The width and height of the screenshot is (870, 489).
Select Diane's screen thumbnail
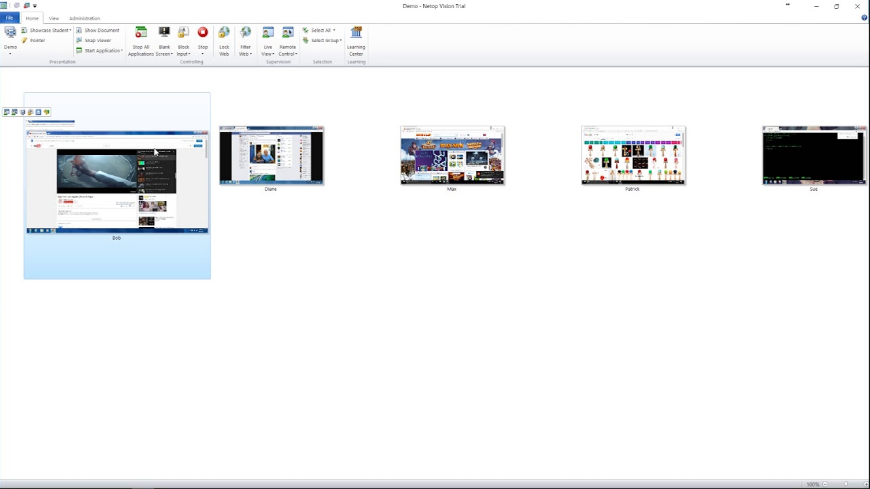[271, 155]
